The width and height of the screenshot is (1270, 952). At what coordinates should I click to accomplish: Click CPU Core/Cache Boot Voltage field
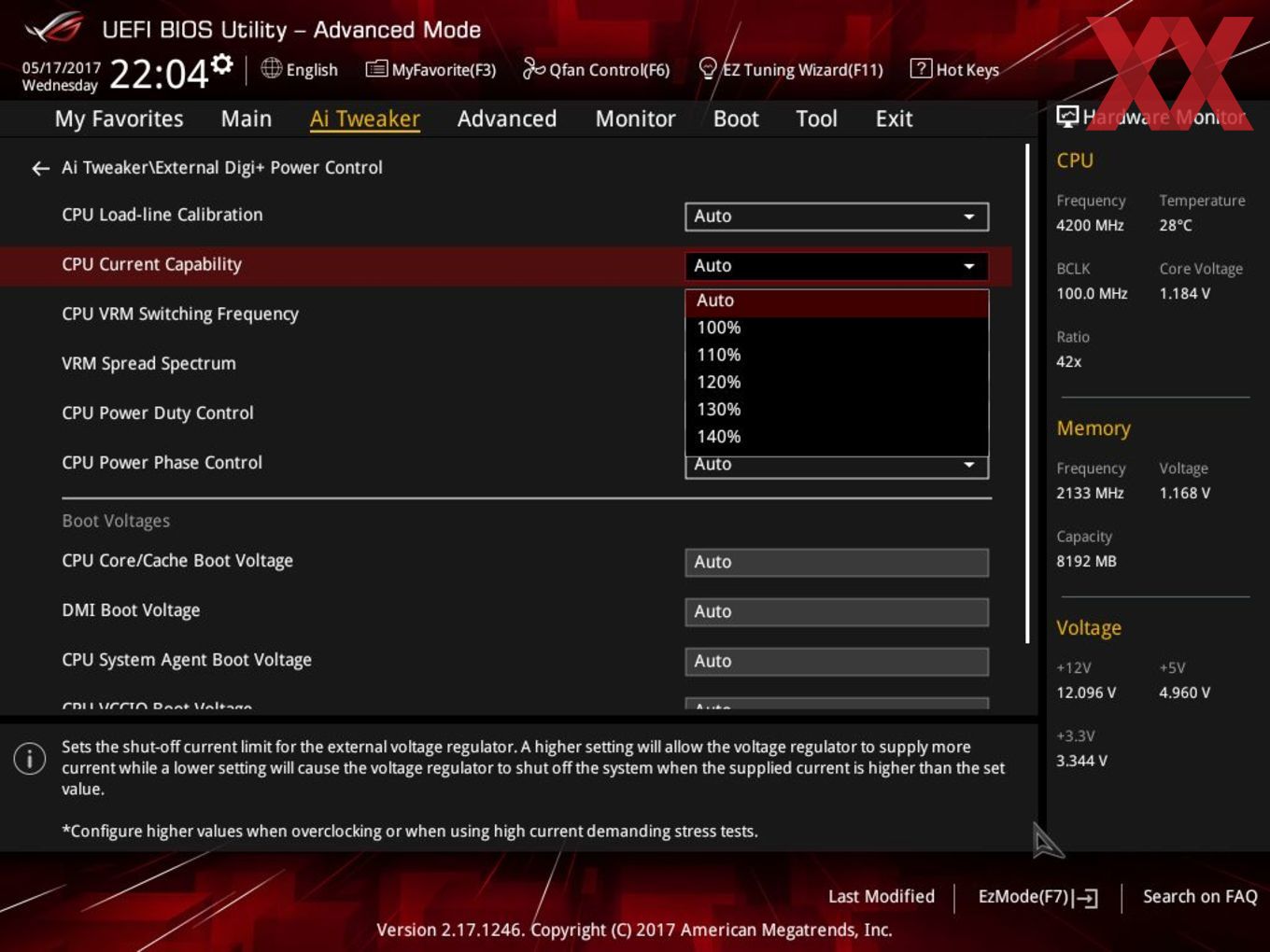coord(837,562)
